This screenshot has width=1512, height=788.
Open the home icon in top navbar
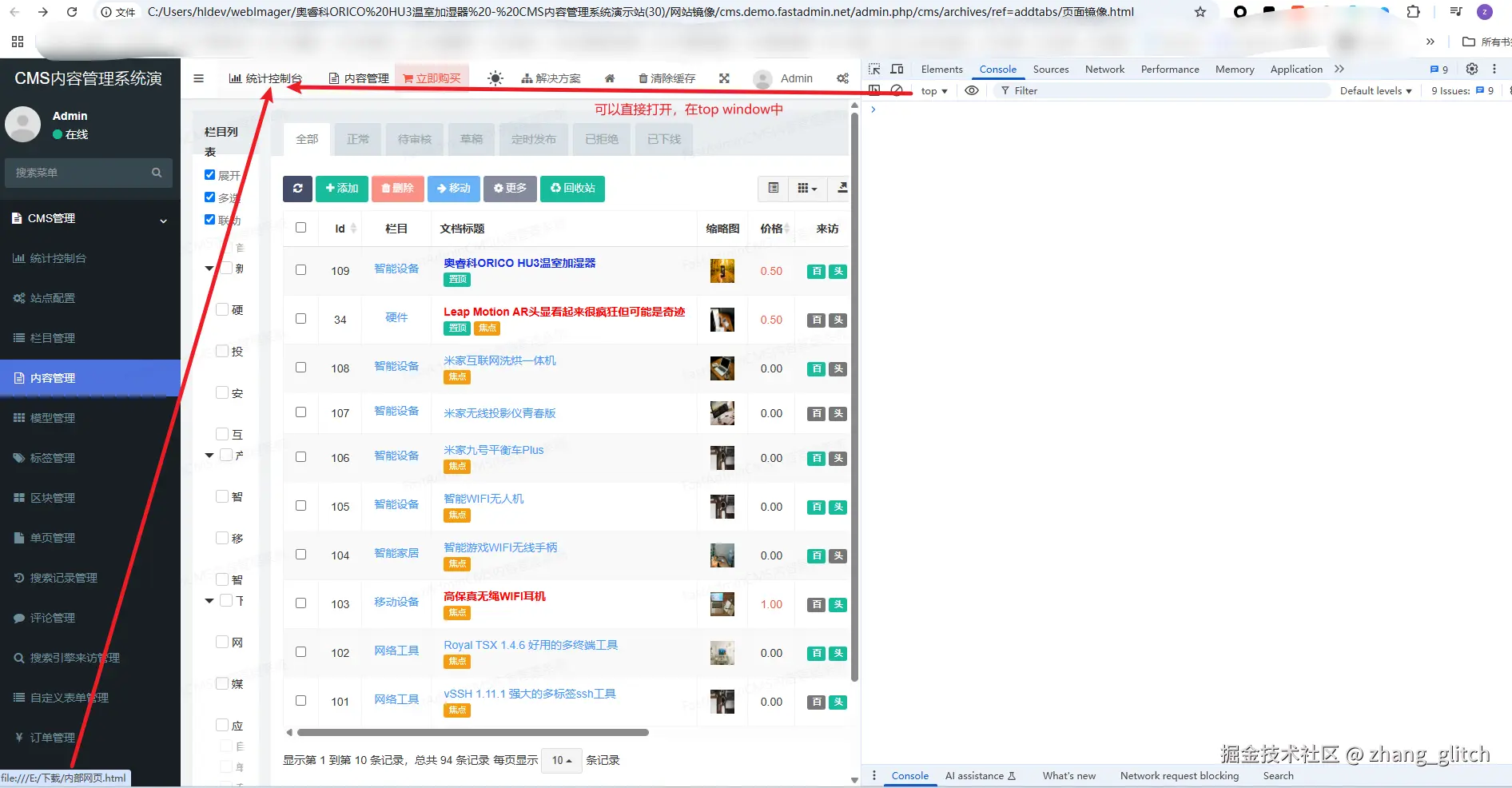point(610,78)
